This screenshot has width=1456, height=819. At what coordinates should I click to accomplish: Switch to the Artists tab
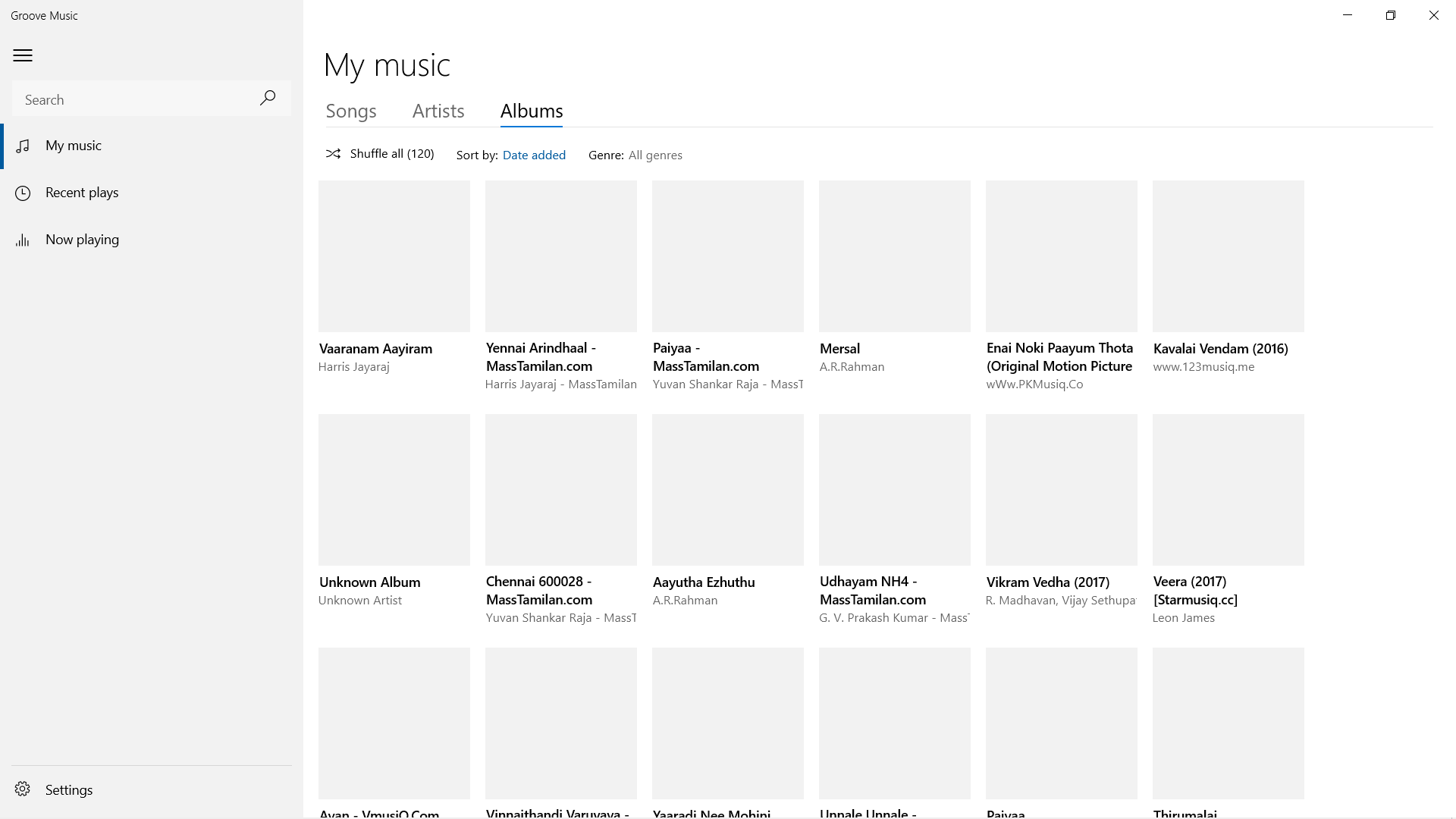438,111
